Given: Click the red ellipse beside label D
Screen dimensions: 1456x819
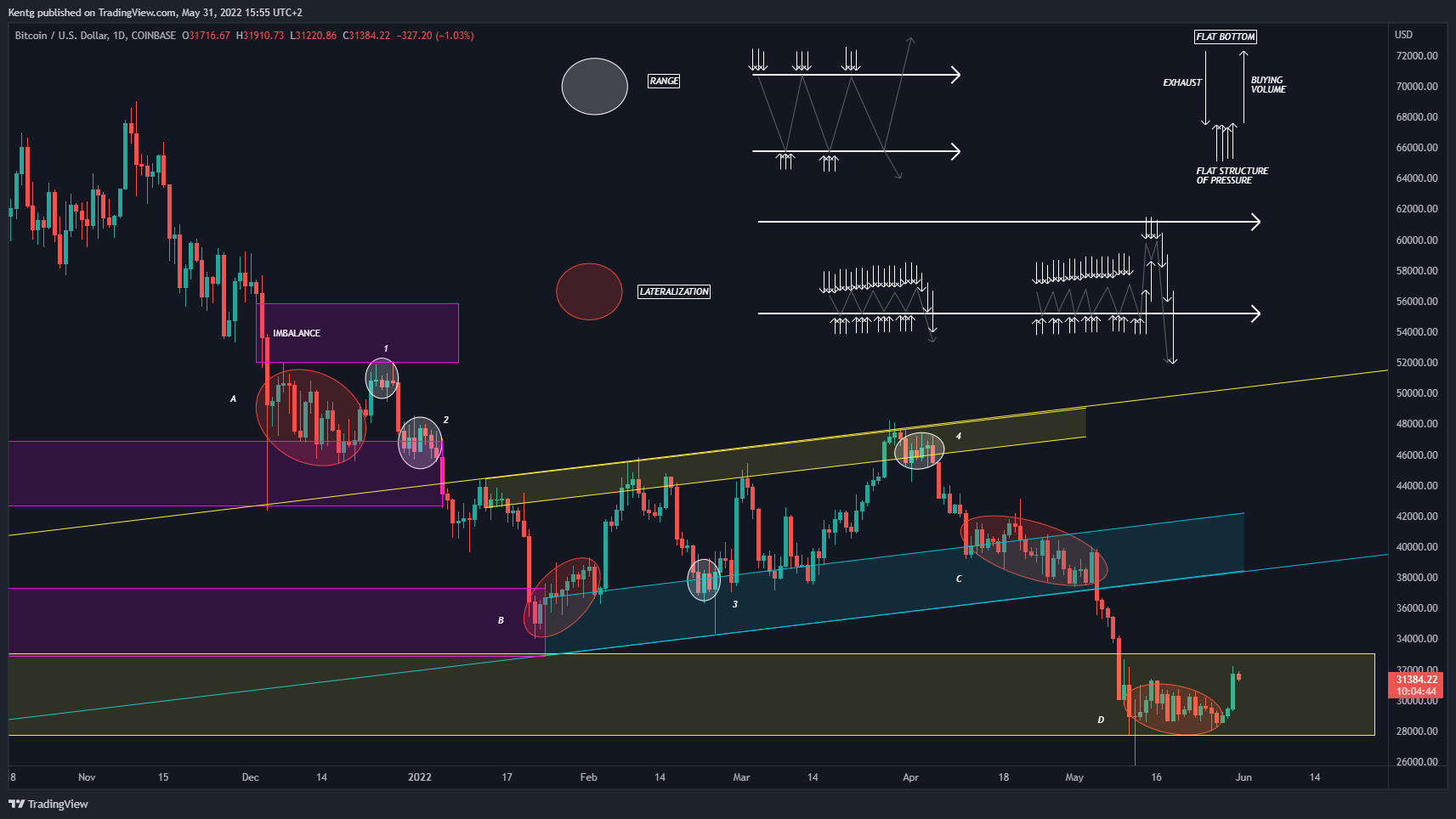Looking at the screenshot, I should coord(1174,709).
